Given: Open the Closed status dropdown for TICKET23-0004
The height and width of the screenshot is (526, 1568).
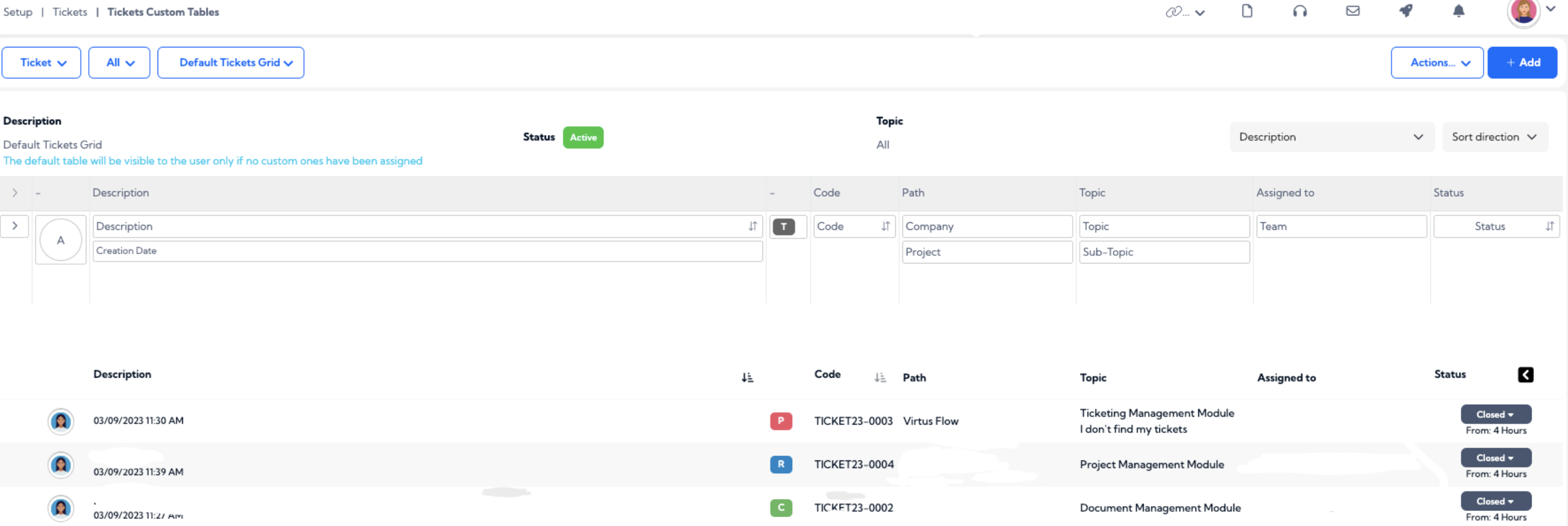Looking at the screenshot, I should pos(1496,458).
